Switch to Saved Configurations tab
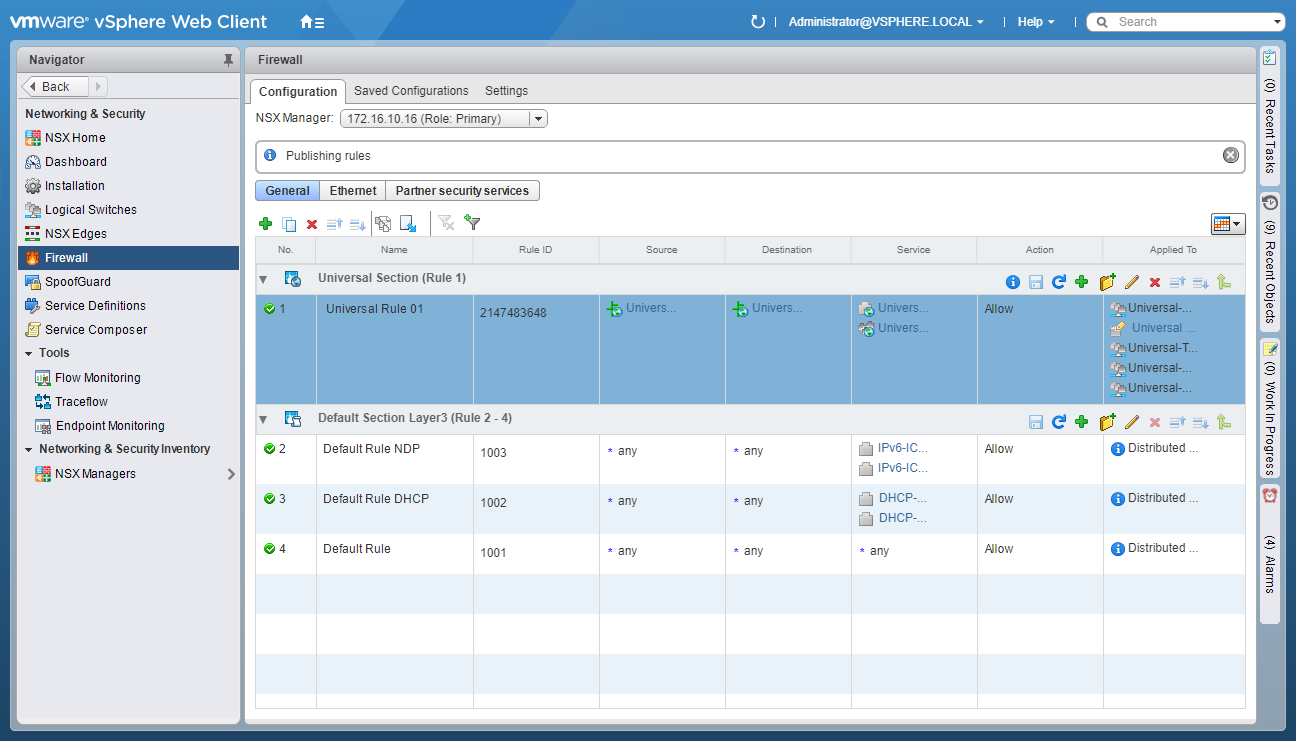 411,91
